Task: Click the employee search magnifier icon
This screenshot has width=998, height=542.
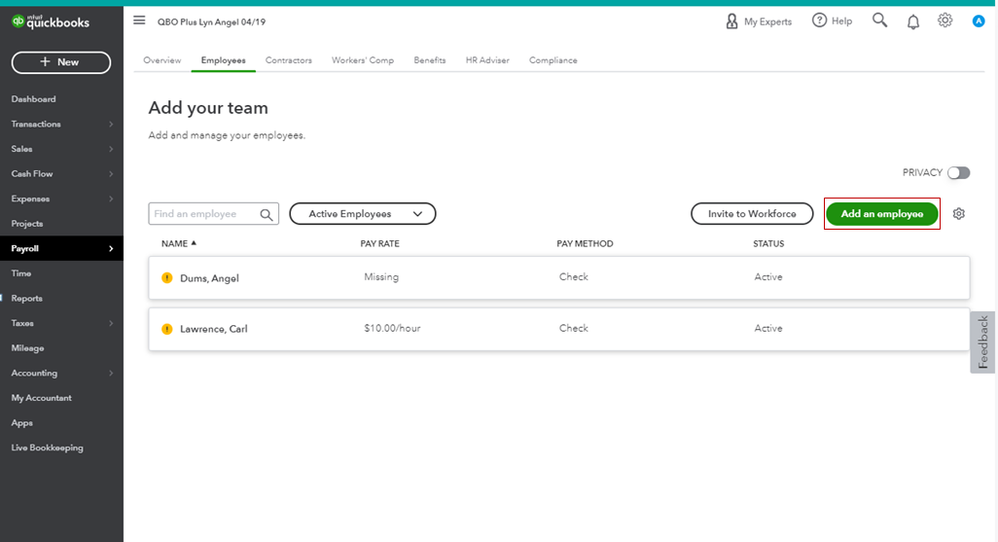Action: (267, 215)
